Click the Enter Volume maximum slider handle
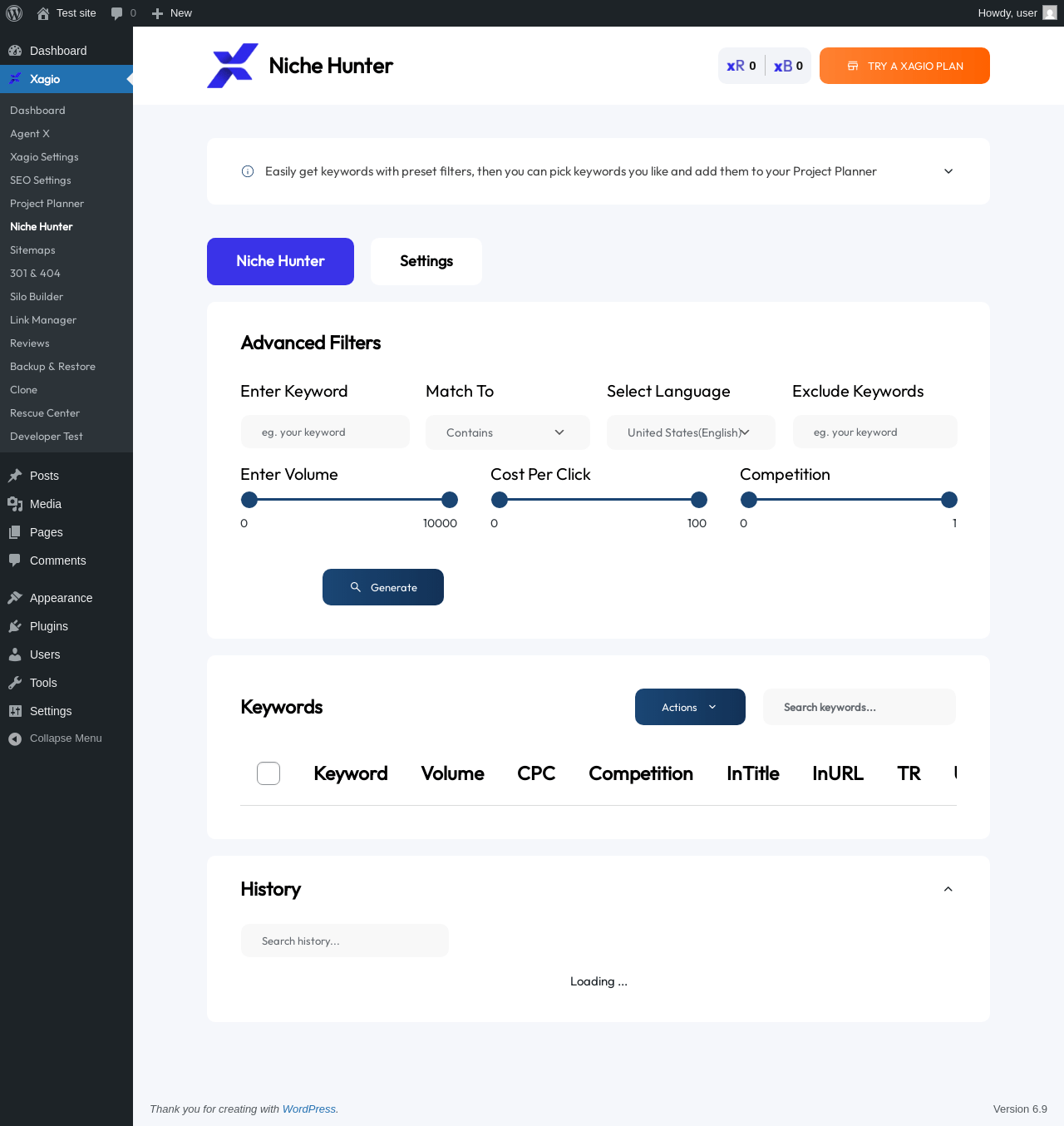 point(450,500)
